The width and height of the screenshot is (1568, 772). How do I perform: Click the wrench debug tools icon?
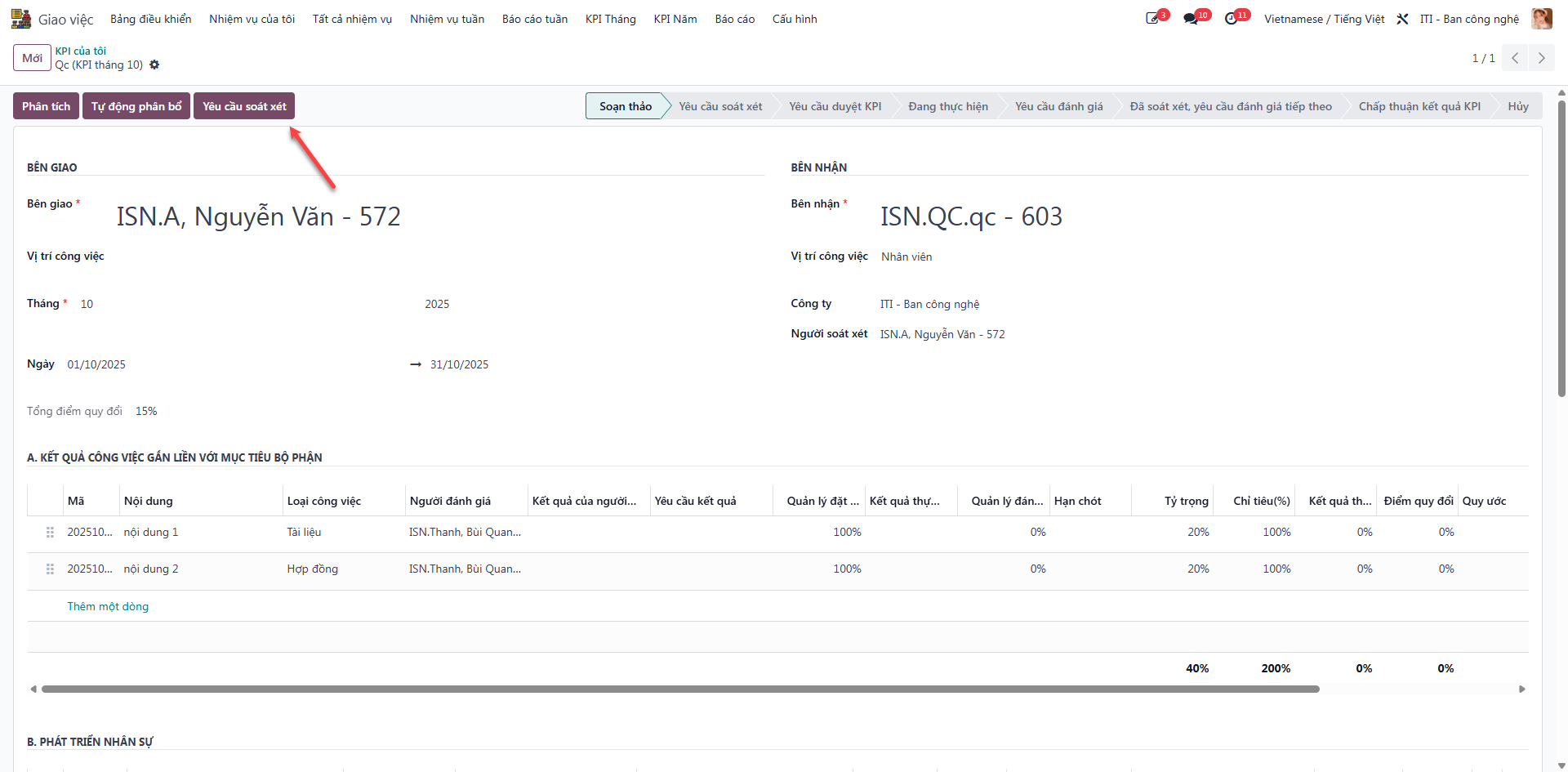point(1402,19)
